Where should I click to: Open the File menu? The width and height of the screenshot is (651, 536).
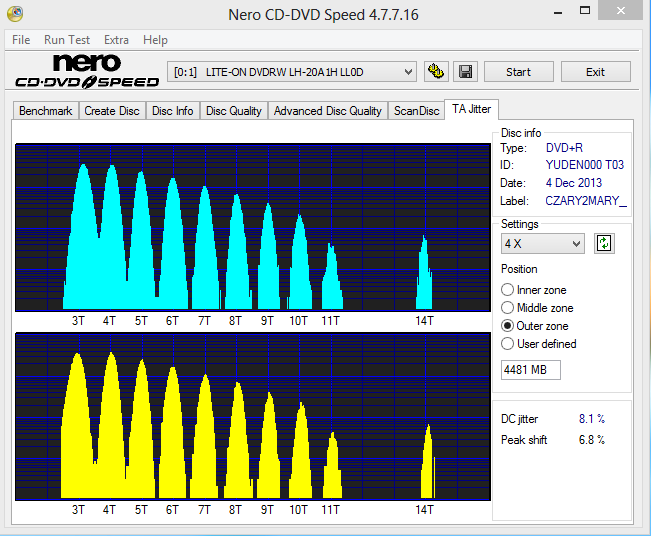21,40
